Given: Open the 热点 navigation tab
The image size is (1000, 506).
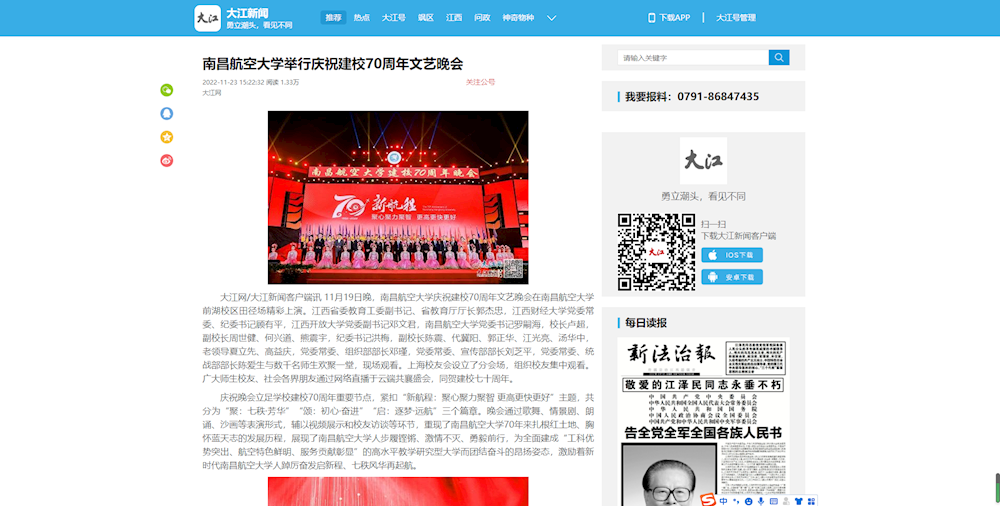Looking at the screenshot, I should [x=361, y=18].
